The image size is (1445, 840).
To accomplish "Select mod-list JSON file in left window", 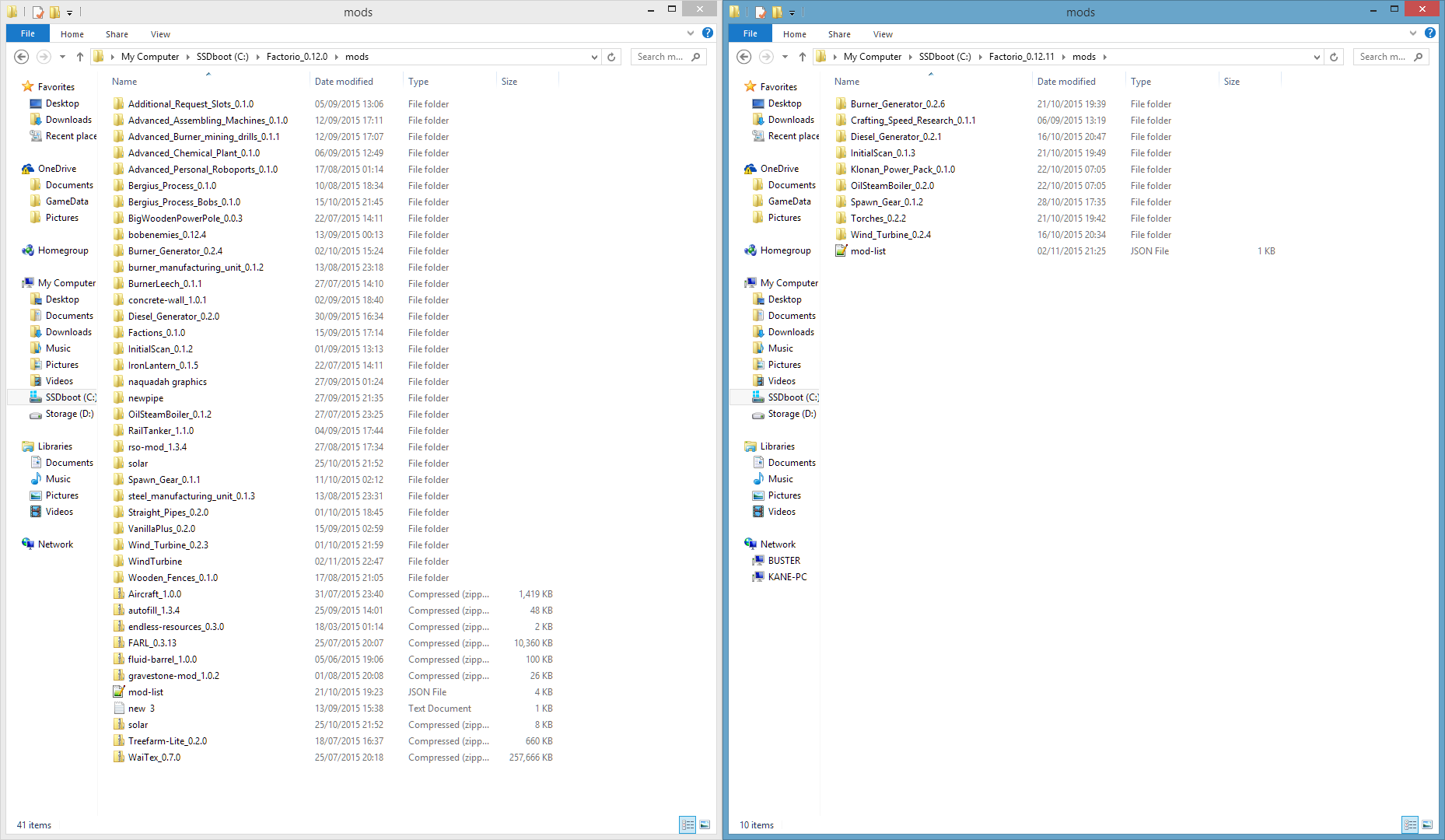I will [145, 692].
